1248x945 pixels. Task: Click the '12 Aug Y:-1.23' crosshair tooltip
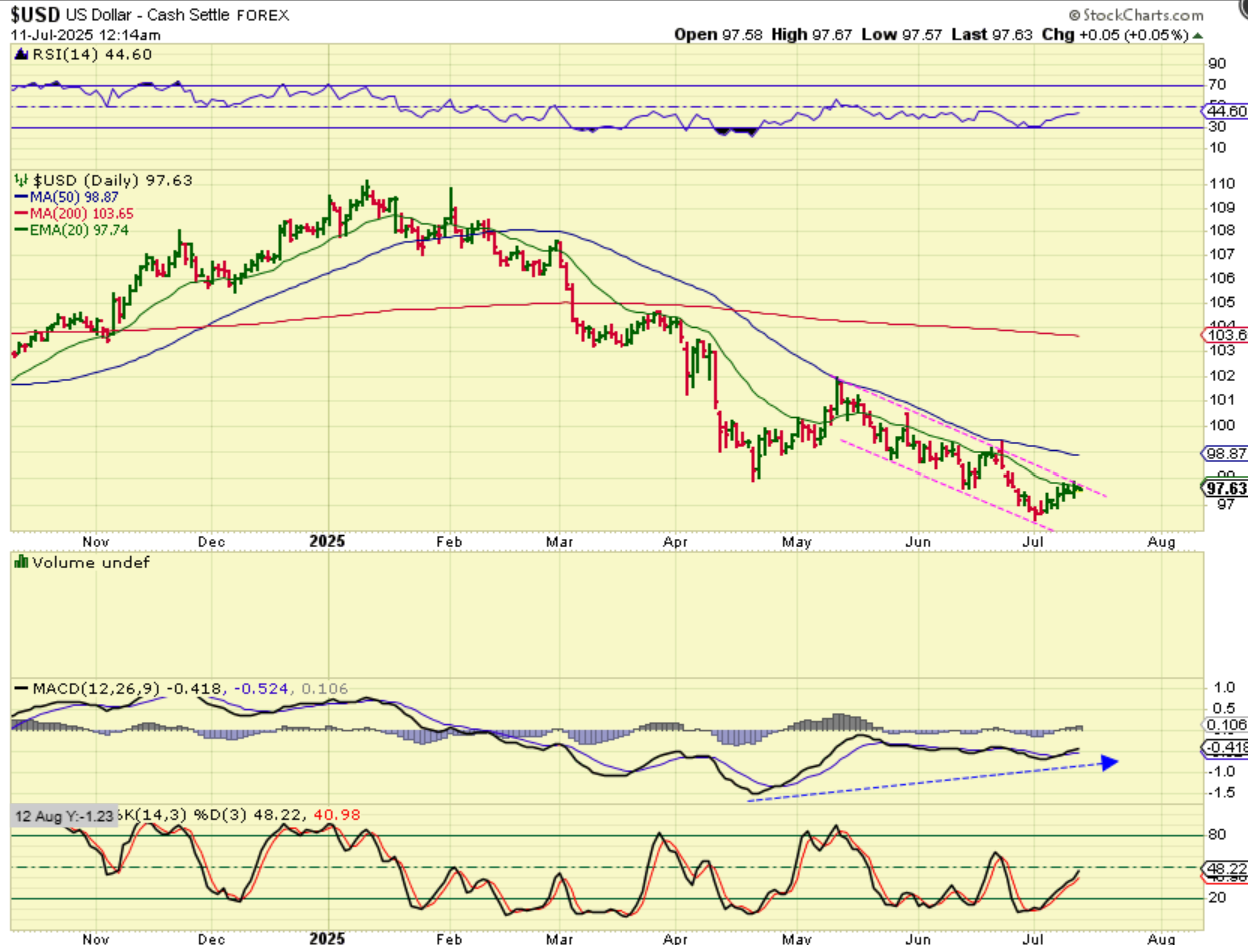tap(66, 815)
